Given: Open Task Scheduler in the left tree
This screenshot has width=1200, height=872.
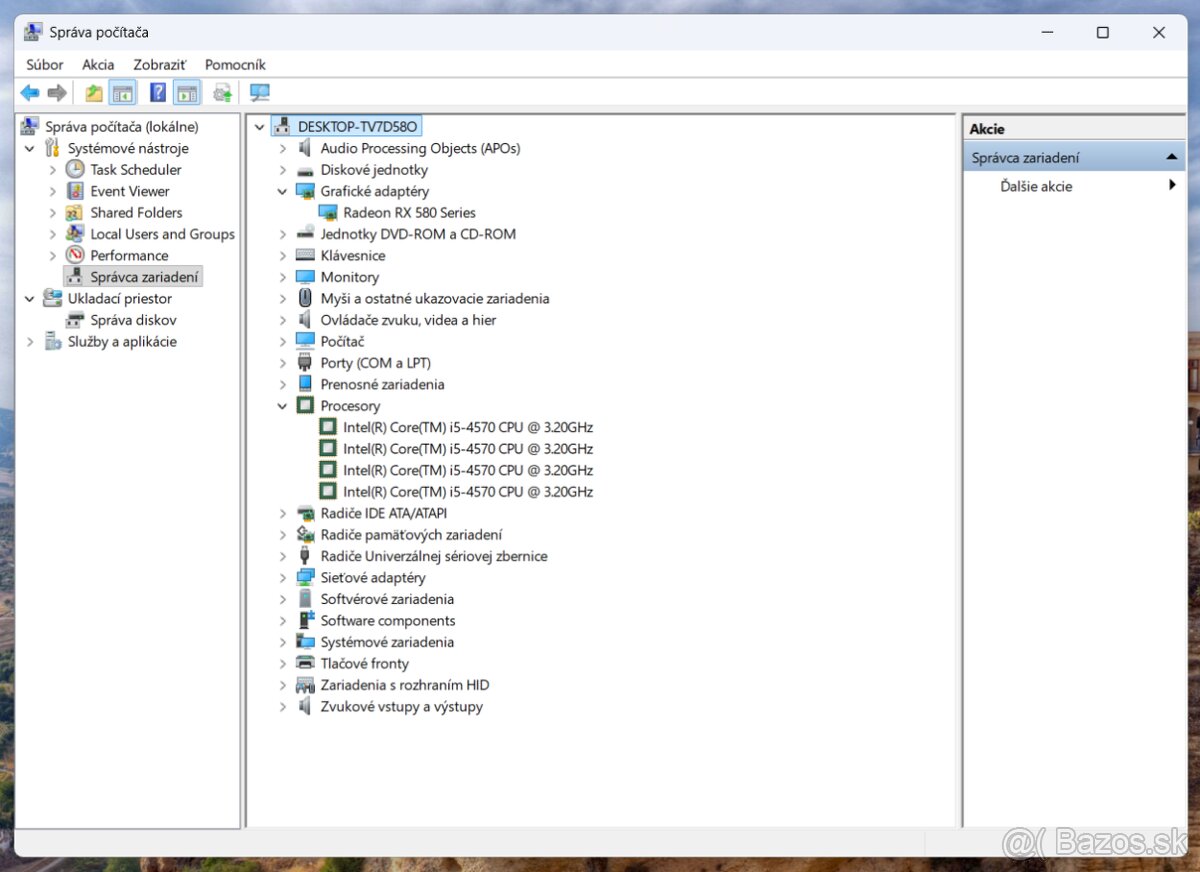Looking at the screenshot, I should 136,170.
